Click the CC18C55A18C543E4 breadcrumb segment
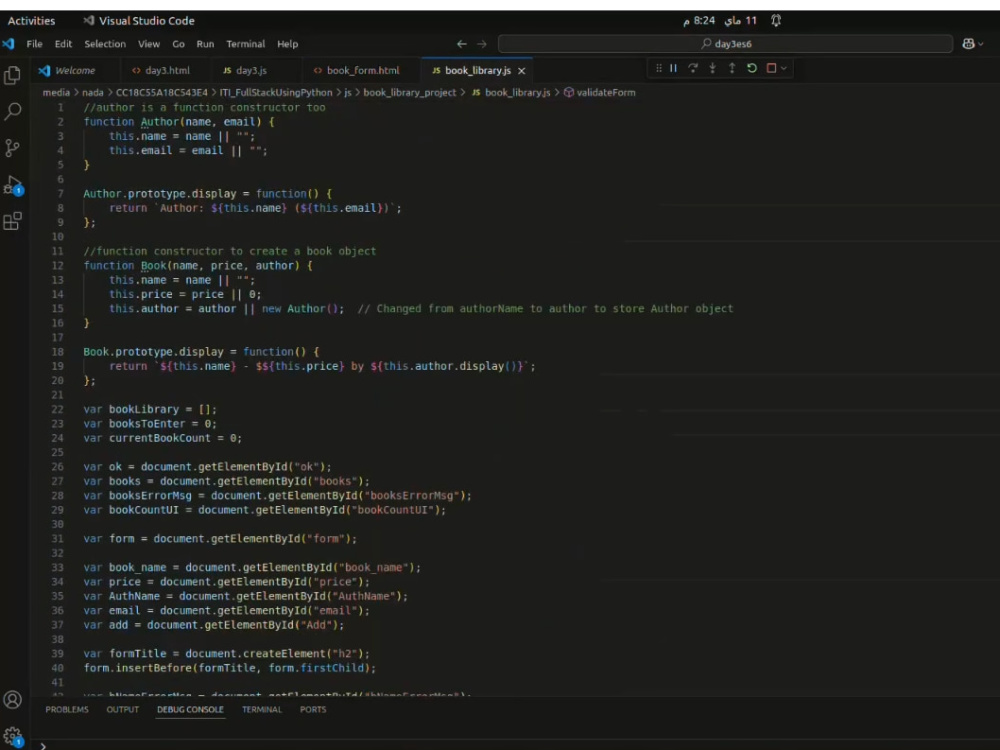The image size is (1000, 750). [161, 92]
